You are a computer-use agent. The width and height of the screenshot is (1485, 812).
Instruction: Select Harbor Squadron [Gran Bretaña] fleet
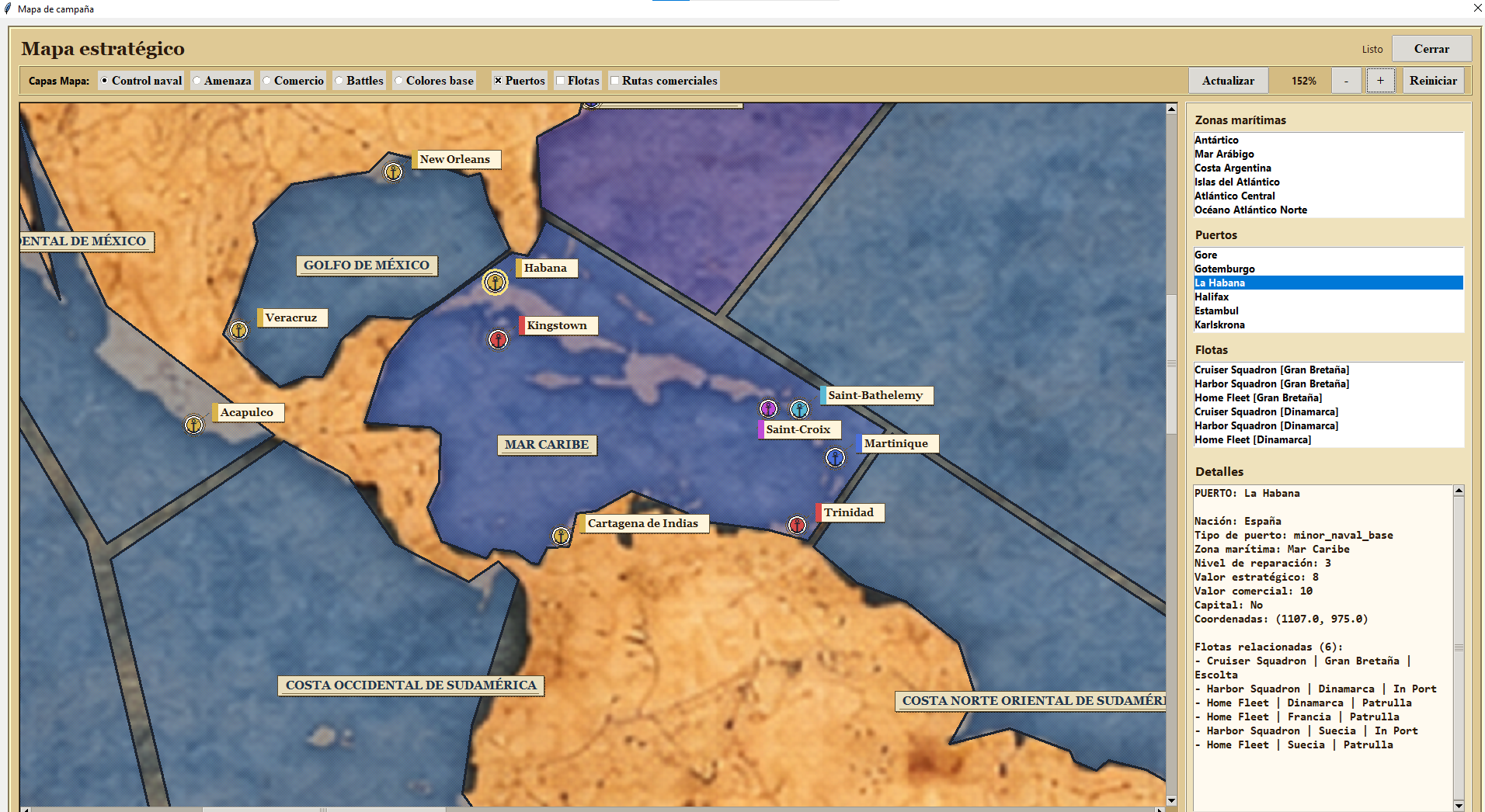[x=1328, y=383]
